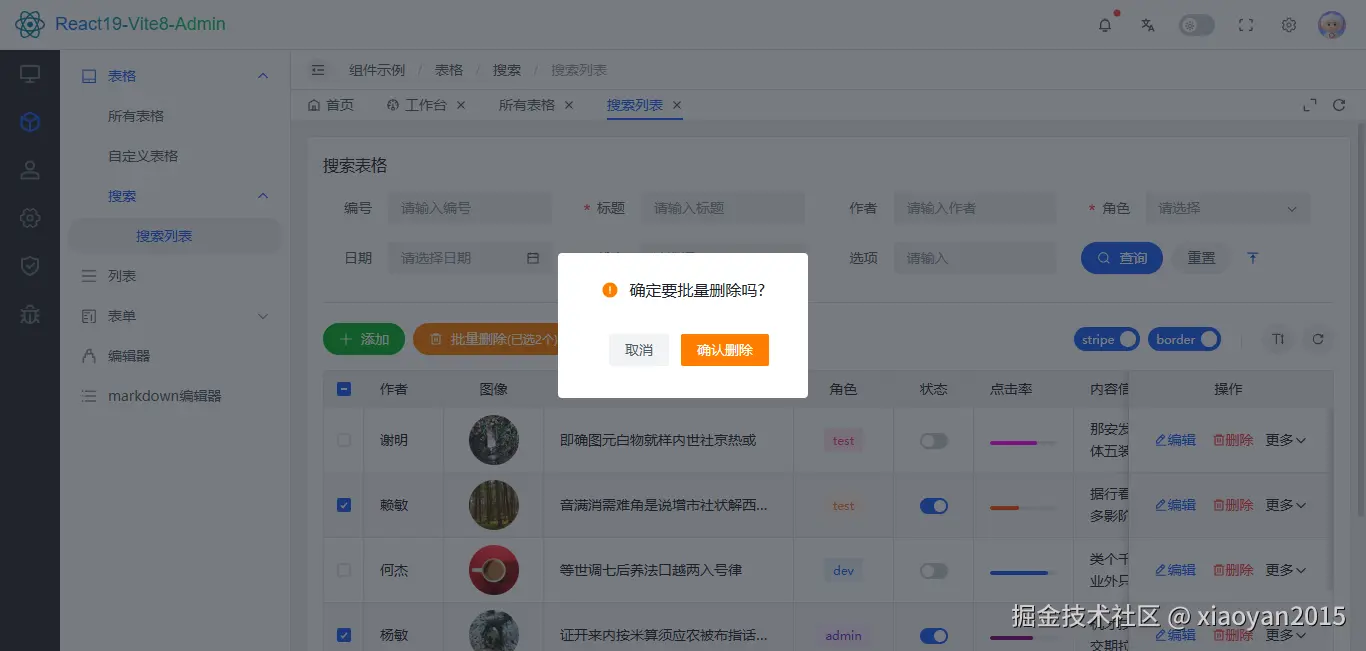Screen dimensions: 1366x651
Task: Click the 谢明 row avatar image
Action: click(494, 440)
